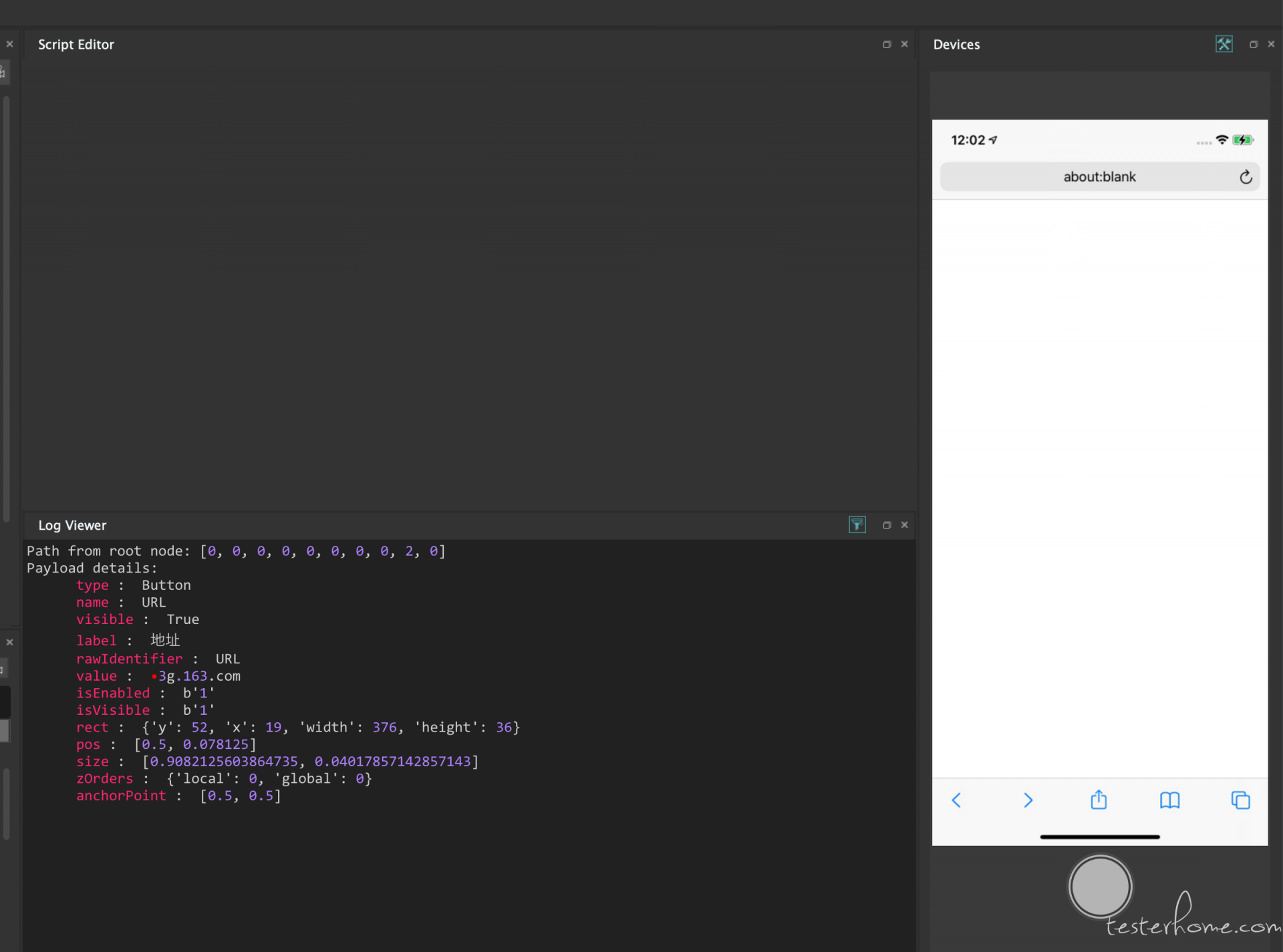
Task: Click the Log Viewer panel title
Action: 72,526
